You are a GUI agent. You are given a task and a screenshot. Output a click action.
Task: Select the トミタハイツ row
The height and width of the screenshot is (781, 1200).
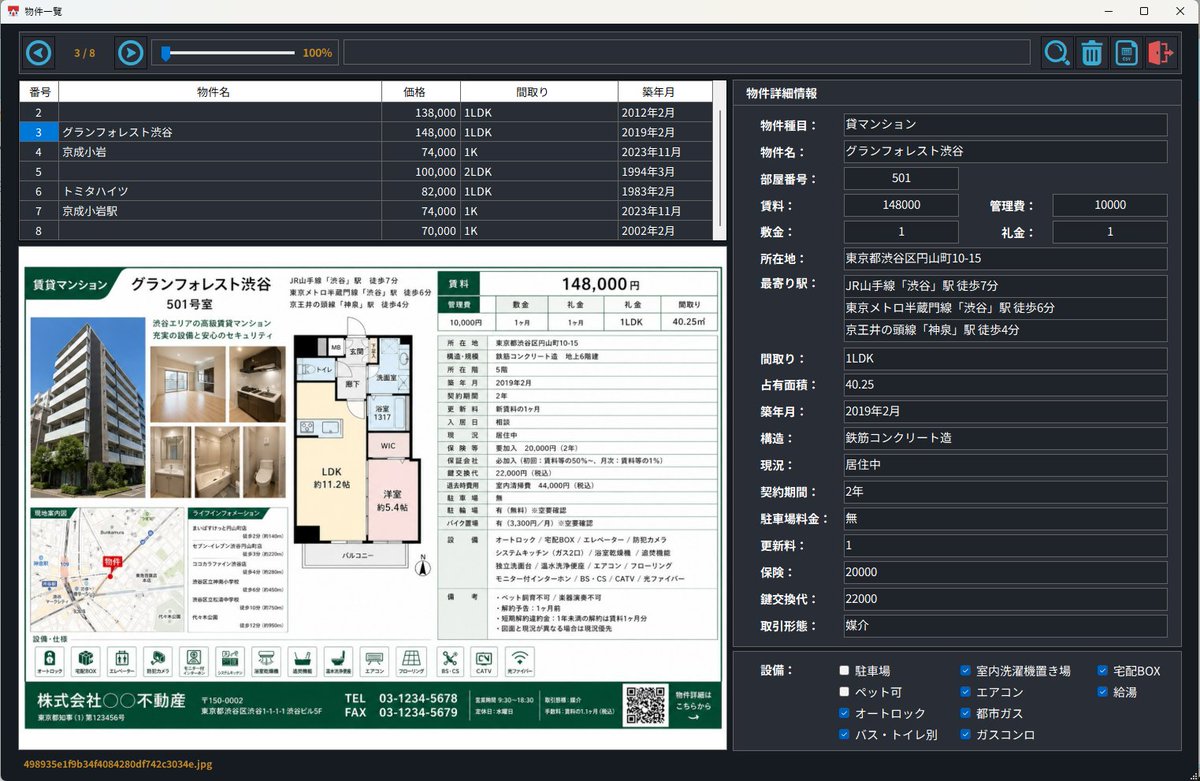366,191
